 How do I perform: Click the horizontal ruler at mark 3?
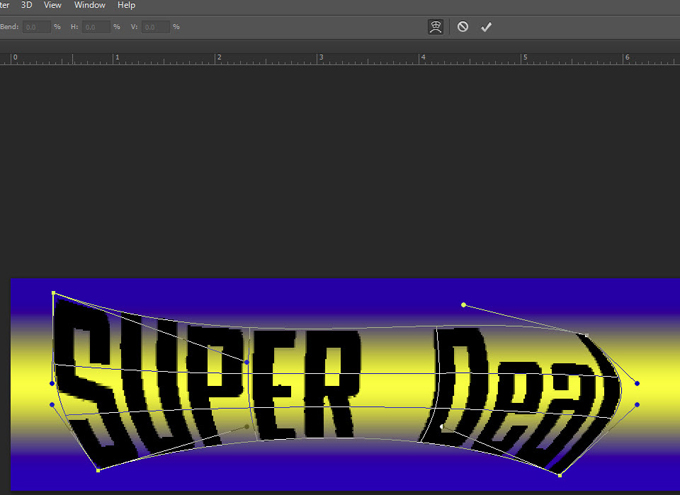click(x=320, y=59)
